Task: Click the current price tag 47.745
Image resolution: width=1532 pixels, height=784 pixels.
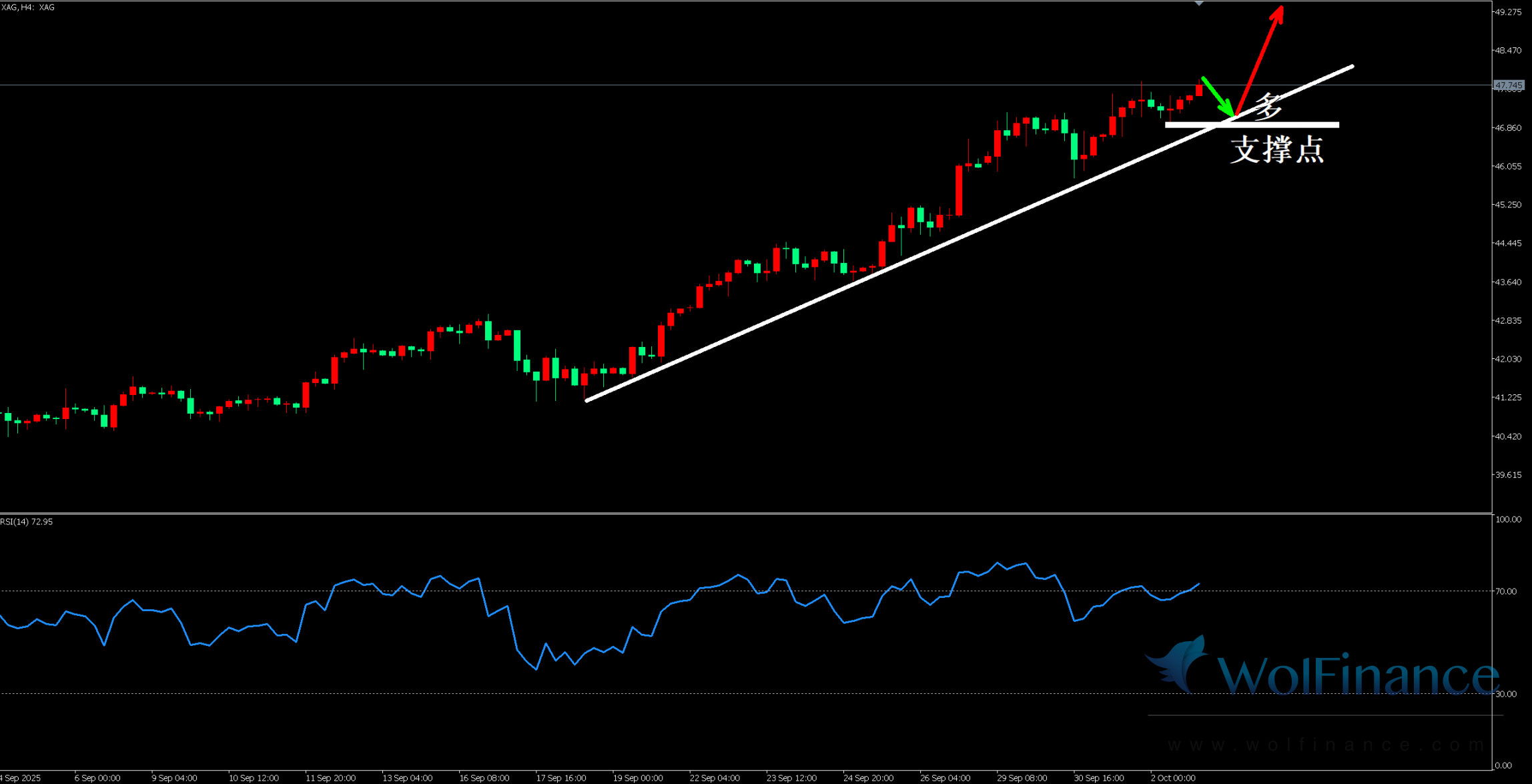Action: 1508,85
